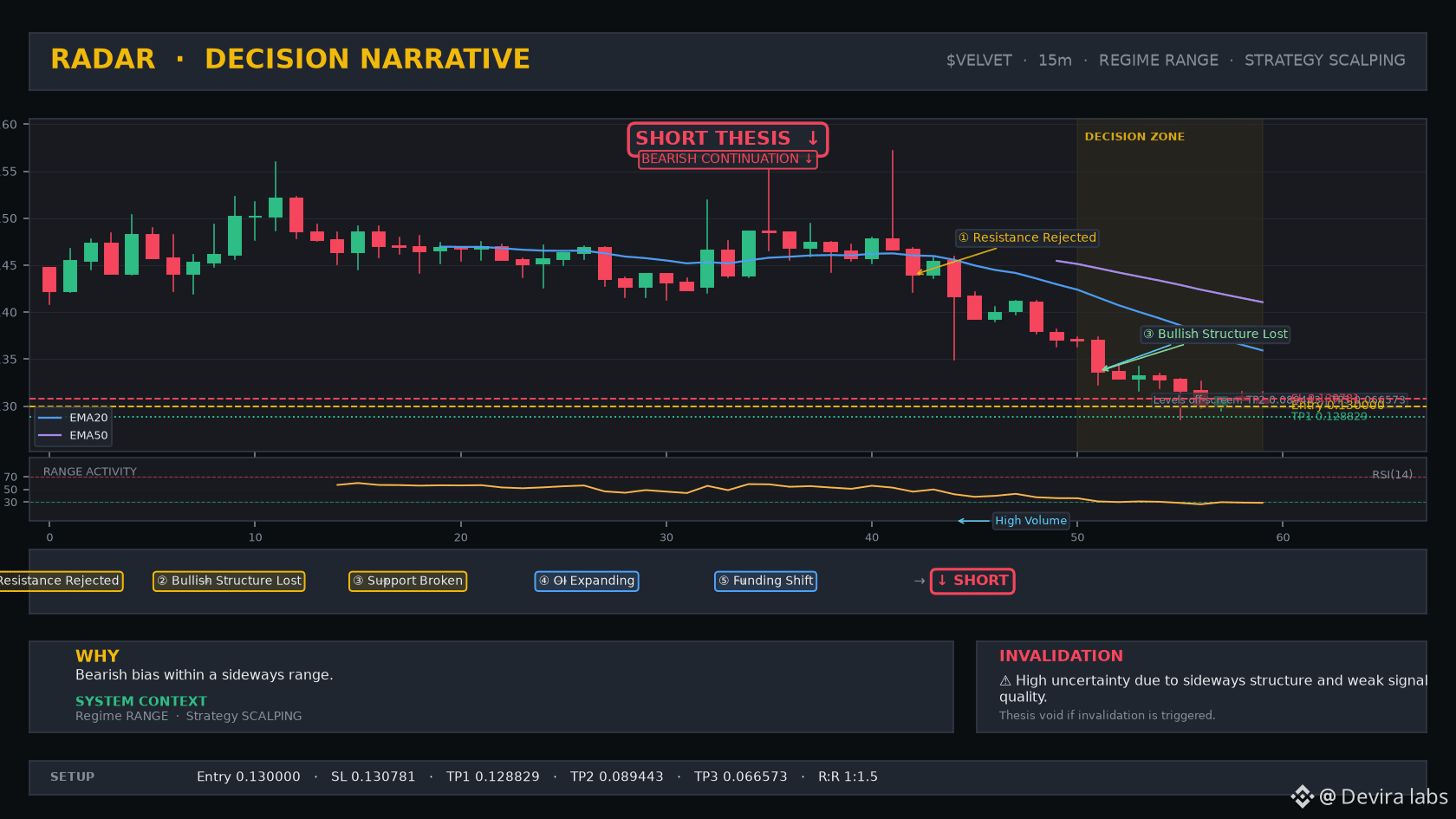Viewport: 1456px width, 819px height.
Task: Select the red ↓ SHORT decision badge
Action: click(x=972, y=581)
